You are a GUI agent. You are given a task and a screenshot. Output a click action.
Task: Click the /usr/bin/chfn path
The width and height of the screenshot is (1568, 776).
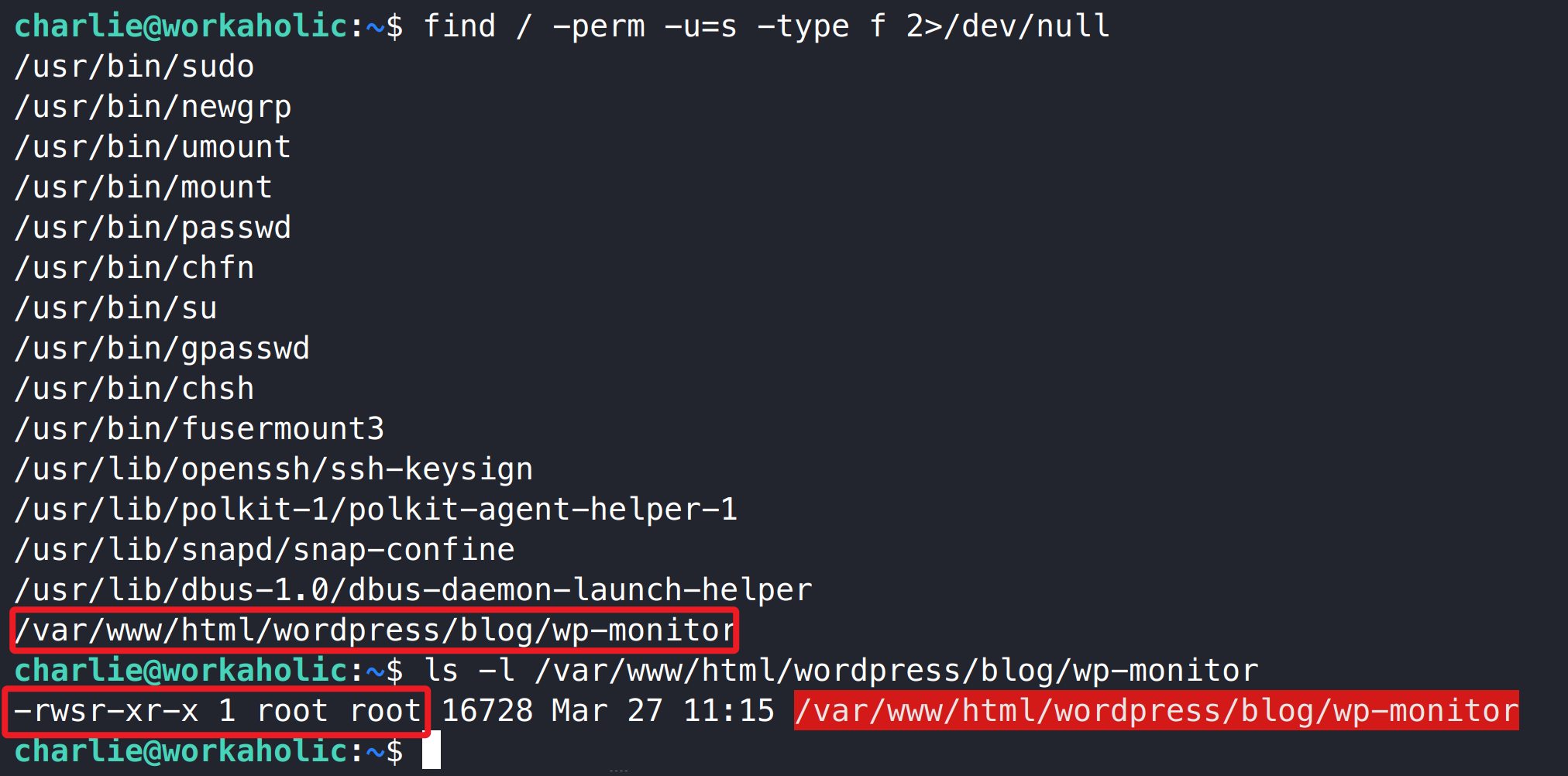[134, 269]
